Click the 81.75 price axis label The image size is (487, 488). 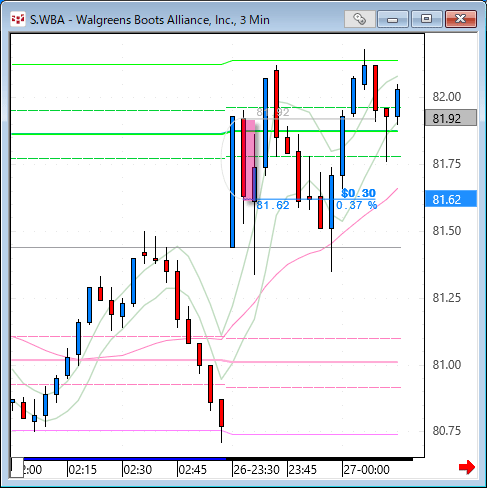pyautogui.click(x=447, y=164)
